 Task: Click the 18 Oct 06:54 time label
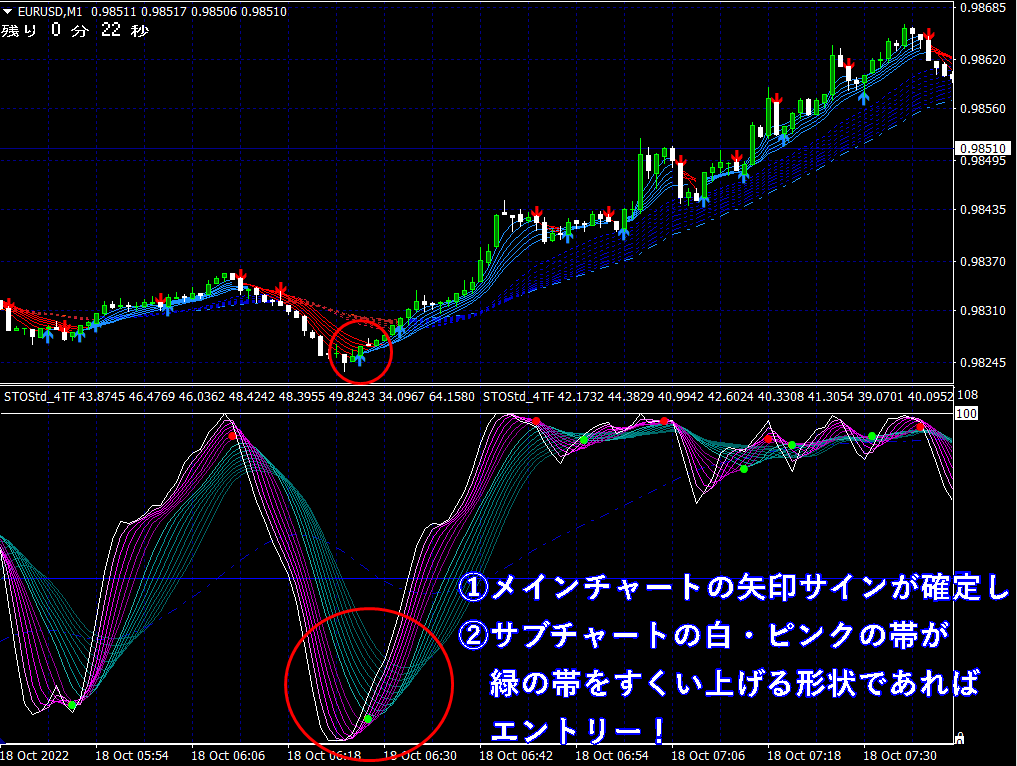tap(612, 756)
